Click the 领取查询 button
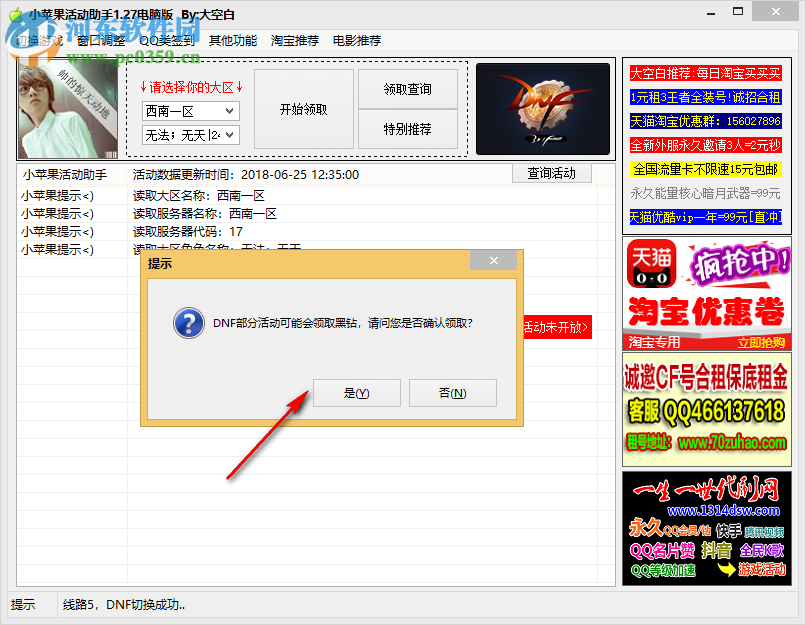The image size is (806, 625). [408, 89]
